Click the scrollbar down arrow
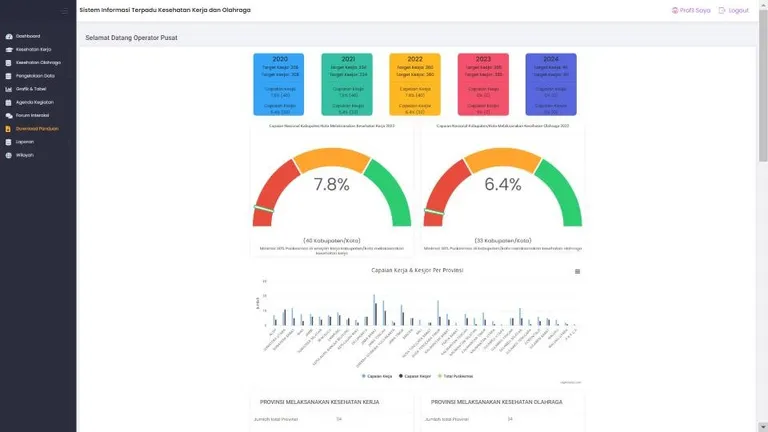 pyautogui.click(x=763, y=428)
